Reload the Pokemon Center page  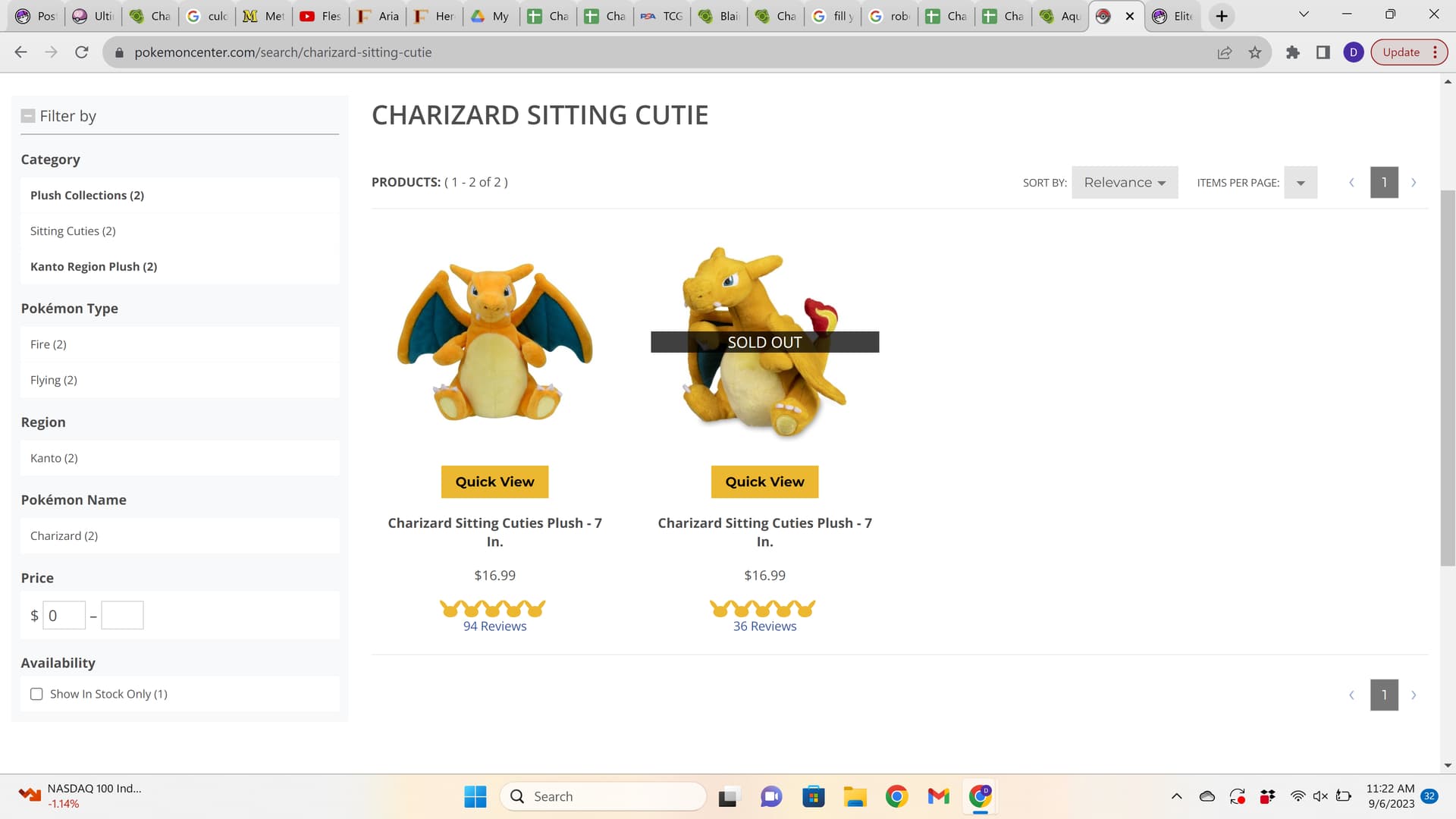coord(82,52)
